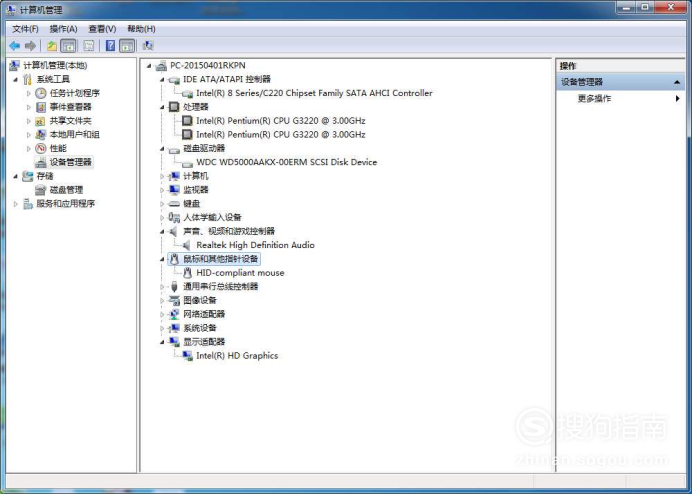
Task: Click the 任务计划程序 clock icon
Action: click(x=41, y=93)
